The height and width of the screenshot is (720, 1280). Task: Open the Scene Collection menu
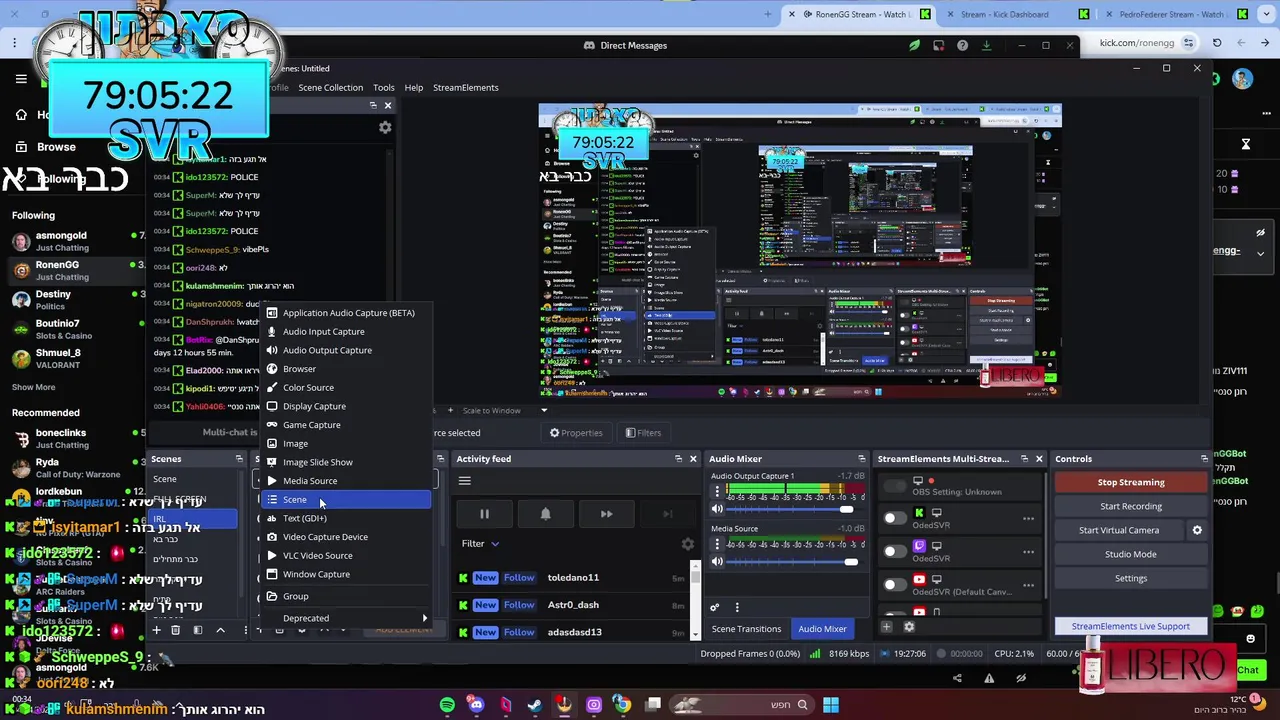330,87
